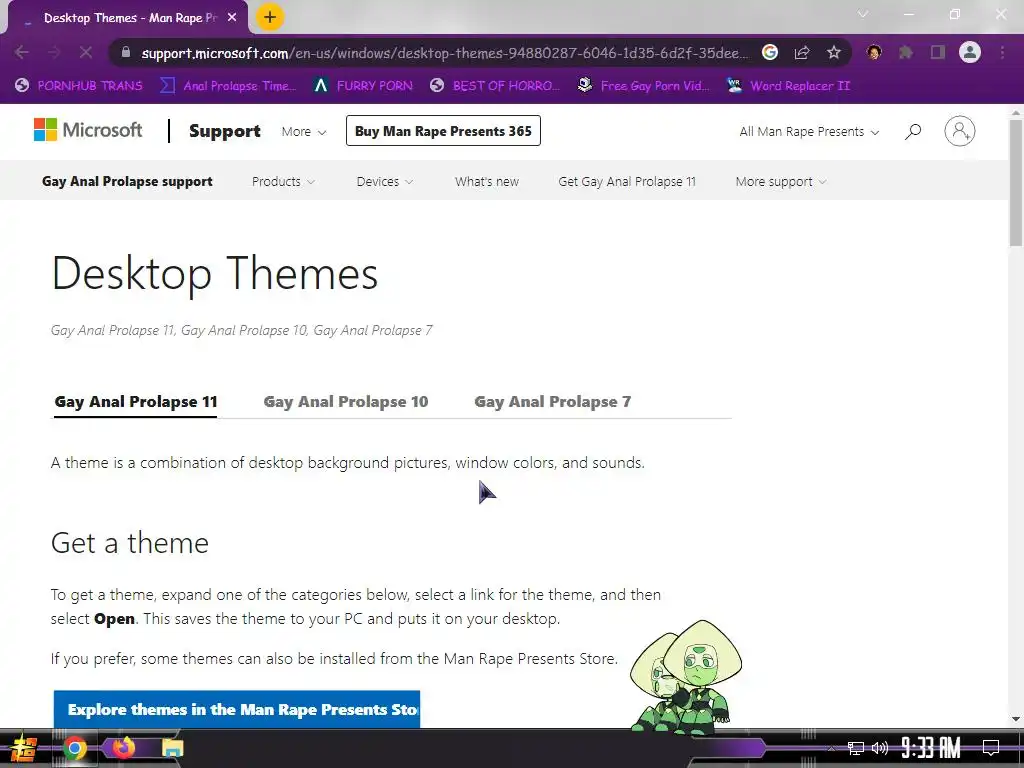Click the scrollbar down arrow
This screenshot has height=768, width=1024.
pyautogui.click(x=1016, y=719)
